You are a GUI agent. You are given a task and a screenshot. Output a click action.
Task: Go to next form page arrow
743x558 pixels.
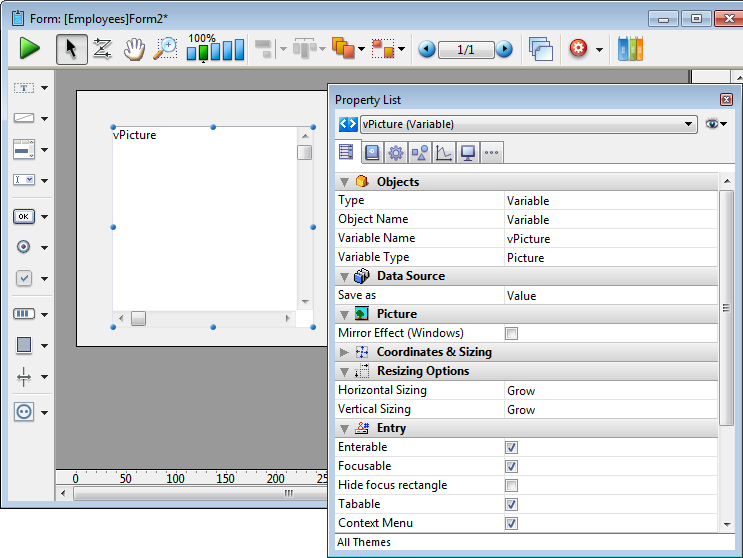pyautogui.click(x=505, y=49)
